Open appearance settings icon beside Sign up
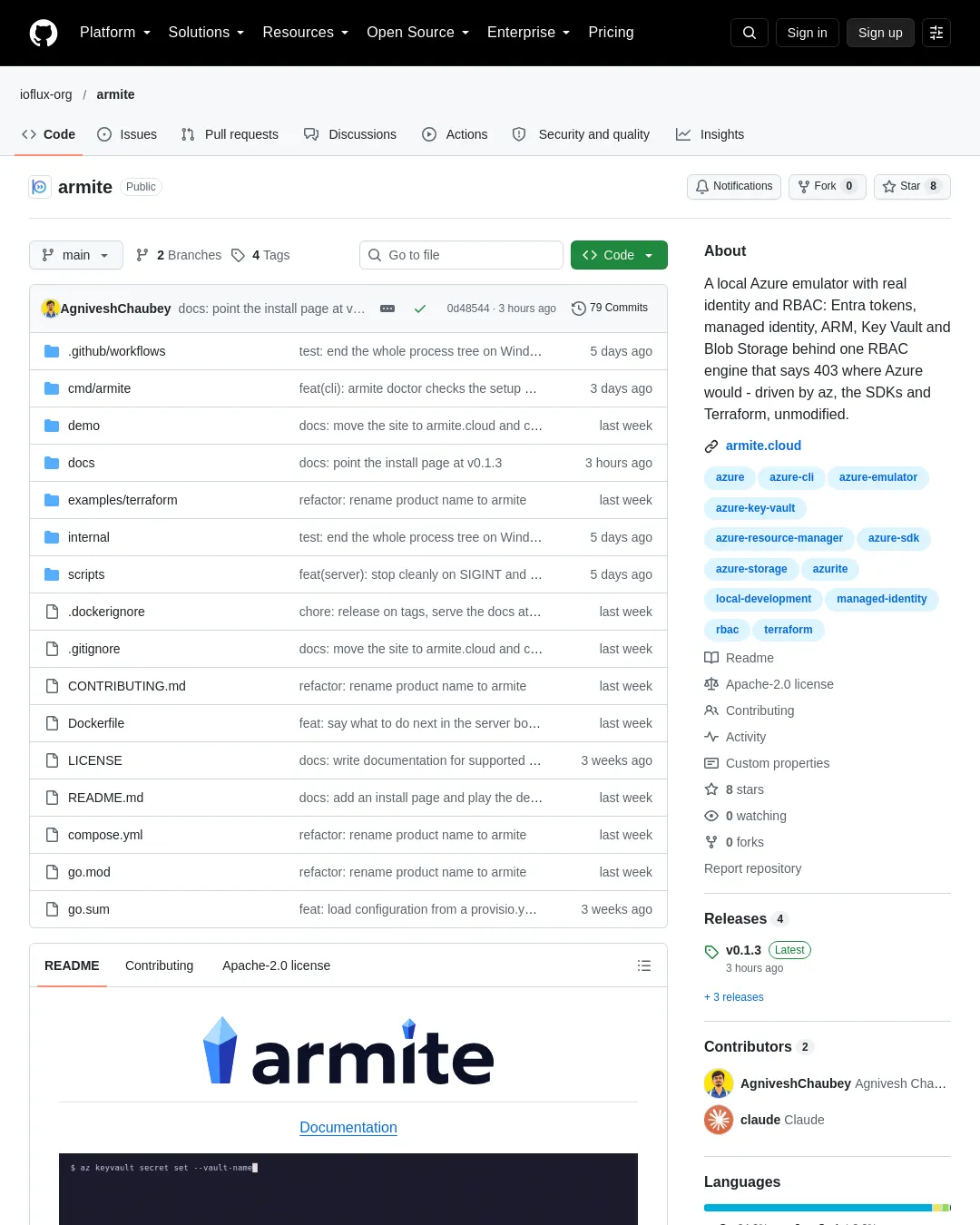Screen dimensions: 980x1225 tap(936, 33)
